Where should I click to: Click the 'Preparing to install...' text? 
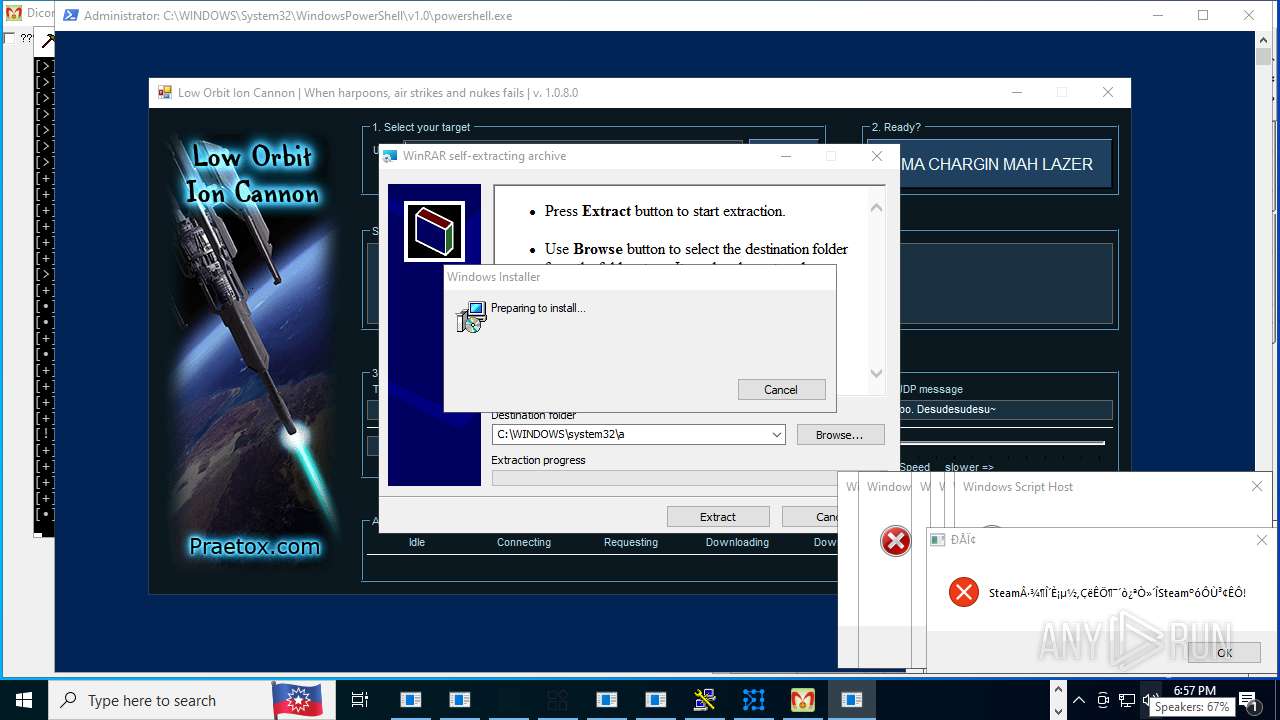(538, 308)
